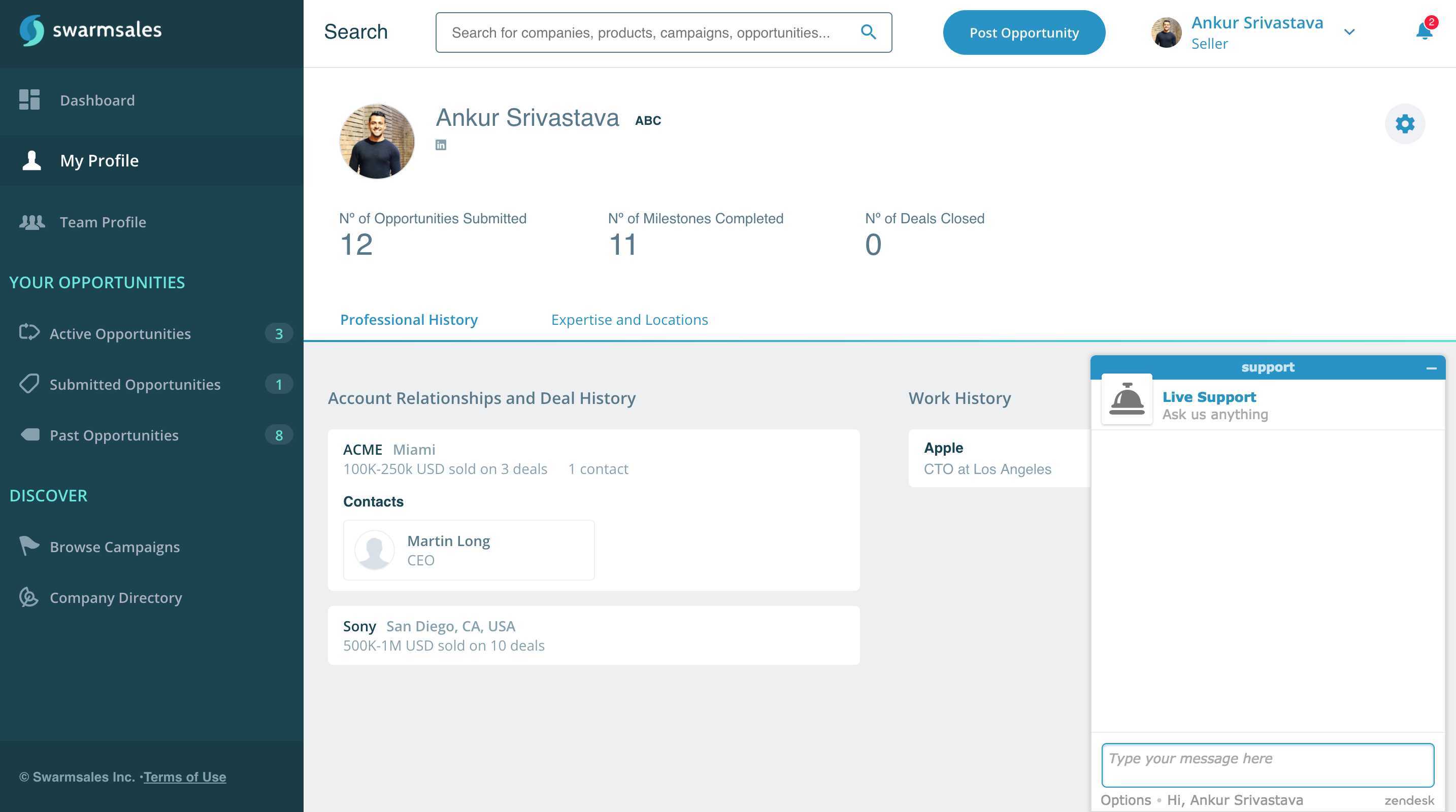The height and width of the screenshot is (812, 1456).
Task: Open the Terms of Use link
Action: coord(185,777)
